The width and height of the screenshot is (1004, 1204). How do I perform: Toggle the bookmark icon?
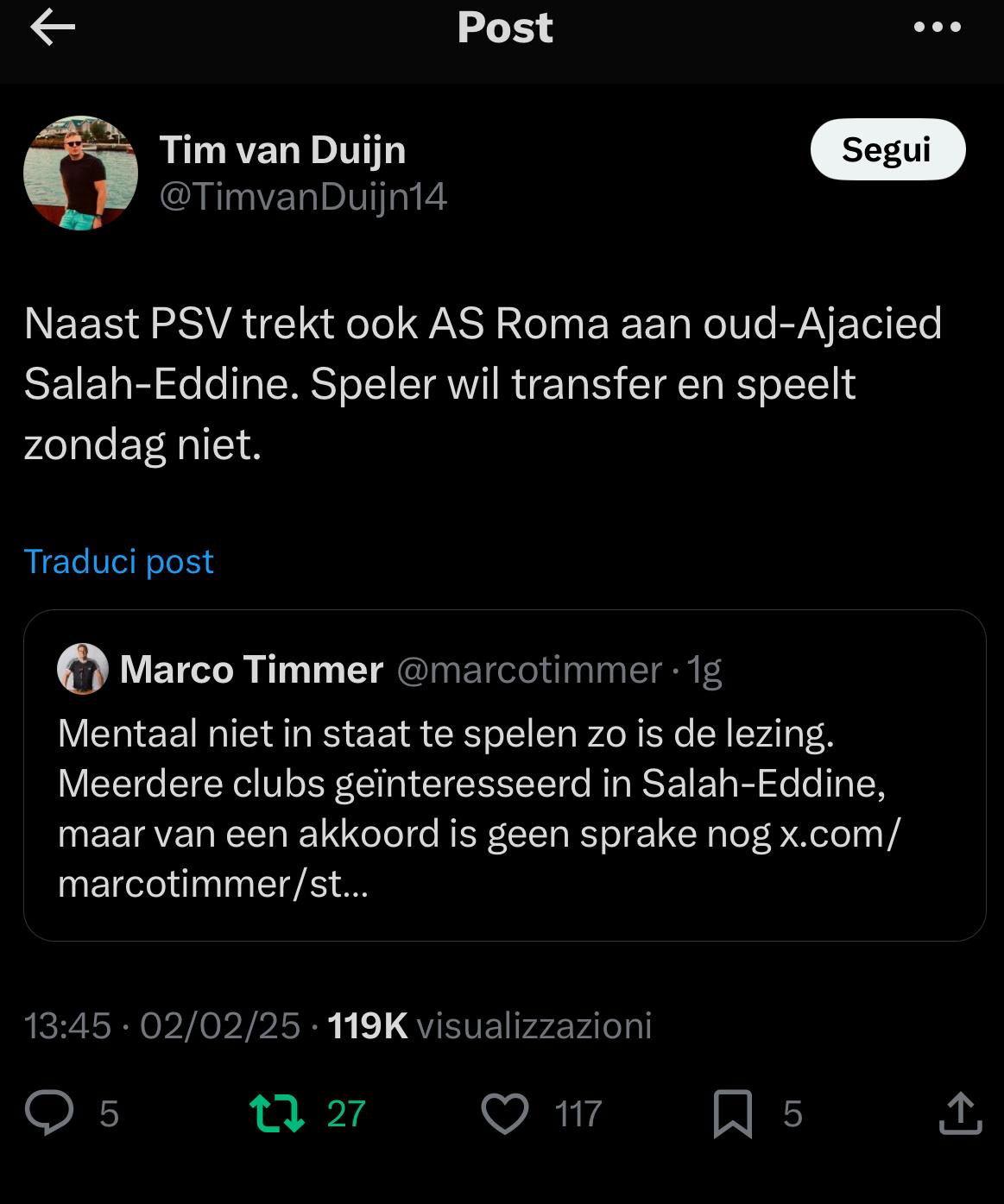coord(733,1113)
